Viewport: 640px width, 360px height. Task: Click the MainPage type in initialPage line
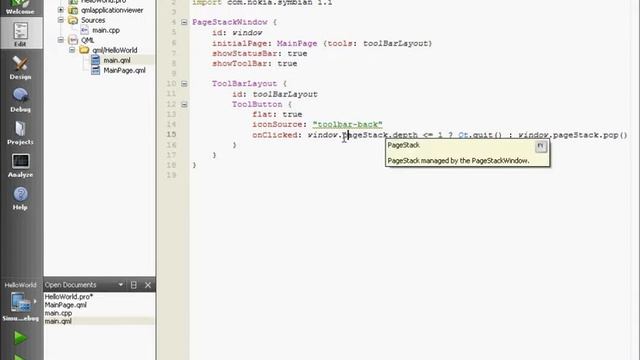click(x=297, y=43)
